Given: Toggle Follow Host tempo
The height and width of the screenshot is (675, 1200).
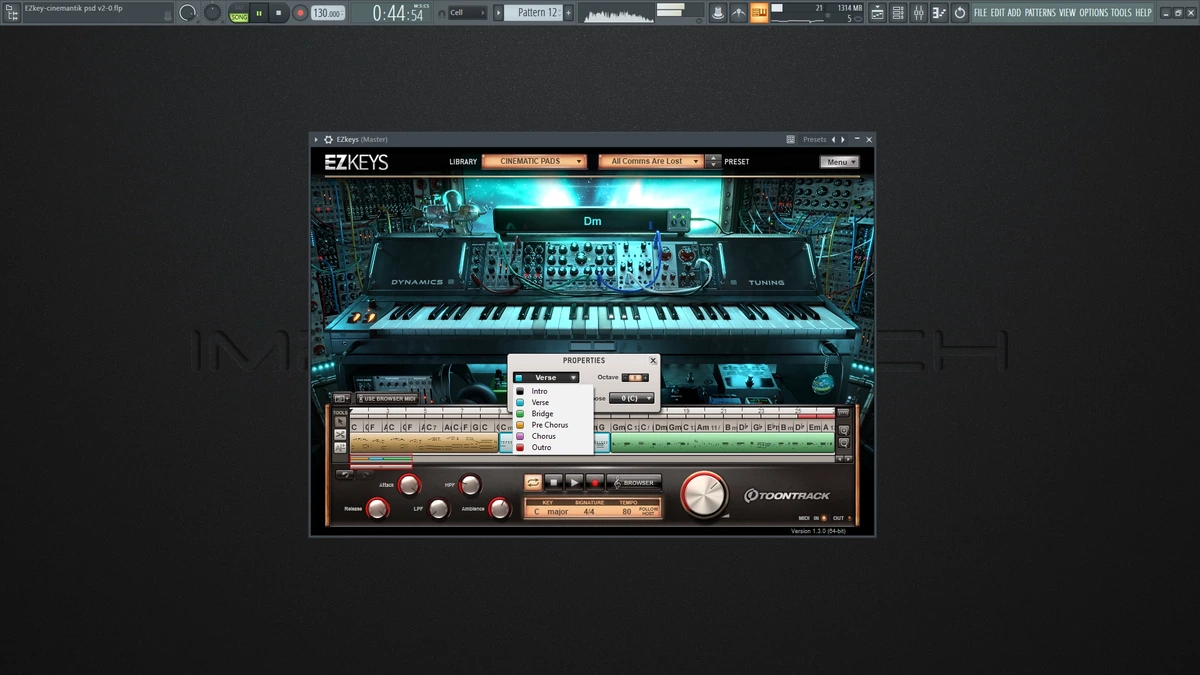Looking at the screenshot, I should click(649, 511).
